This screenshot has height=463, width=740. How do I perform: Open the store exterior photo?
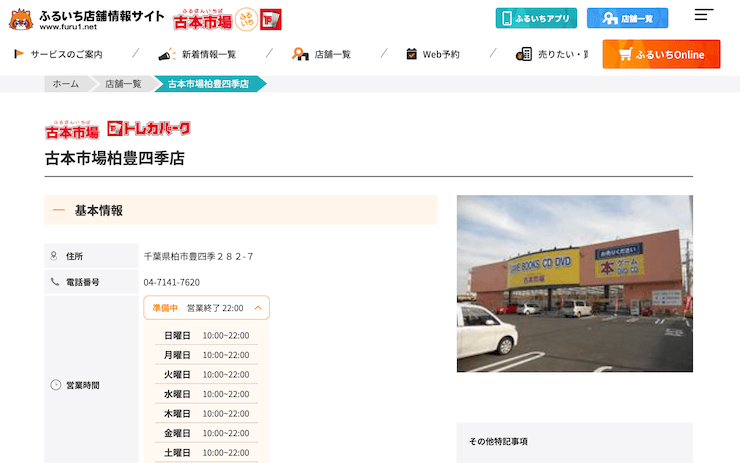coord(575,284)
